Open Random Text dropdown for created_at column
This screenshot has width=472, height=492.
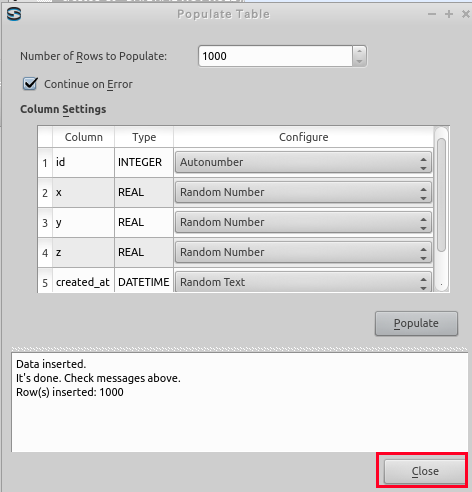point(303,282)
